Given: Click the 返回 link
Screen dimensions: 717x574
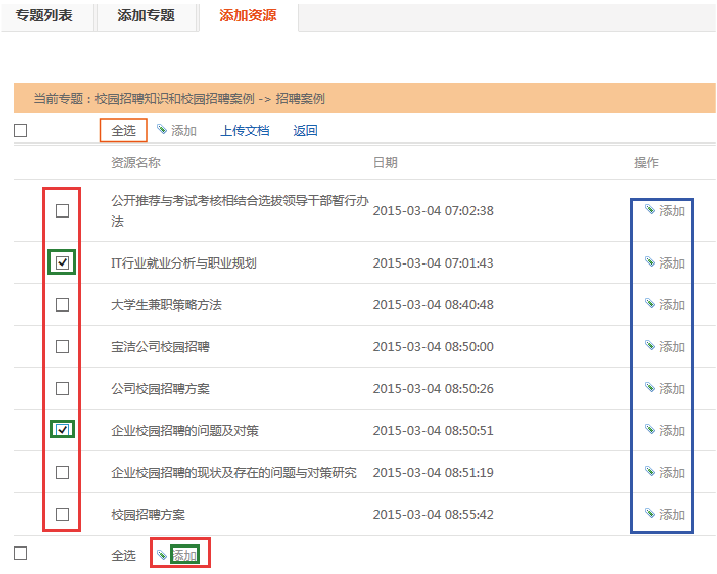Looking at the screenshot, I should point(305,130).
